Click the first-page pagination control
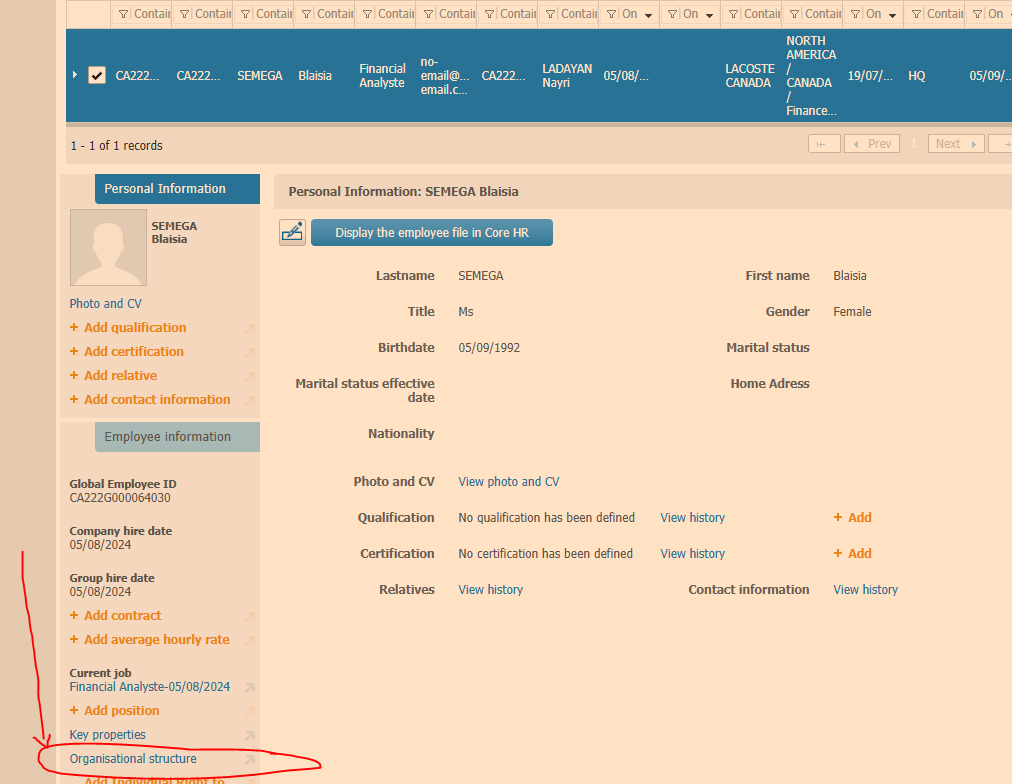Viewport: 1012px width, 784px height. pos(824,143)
